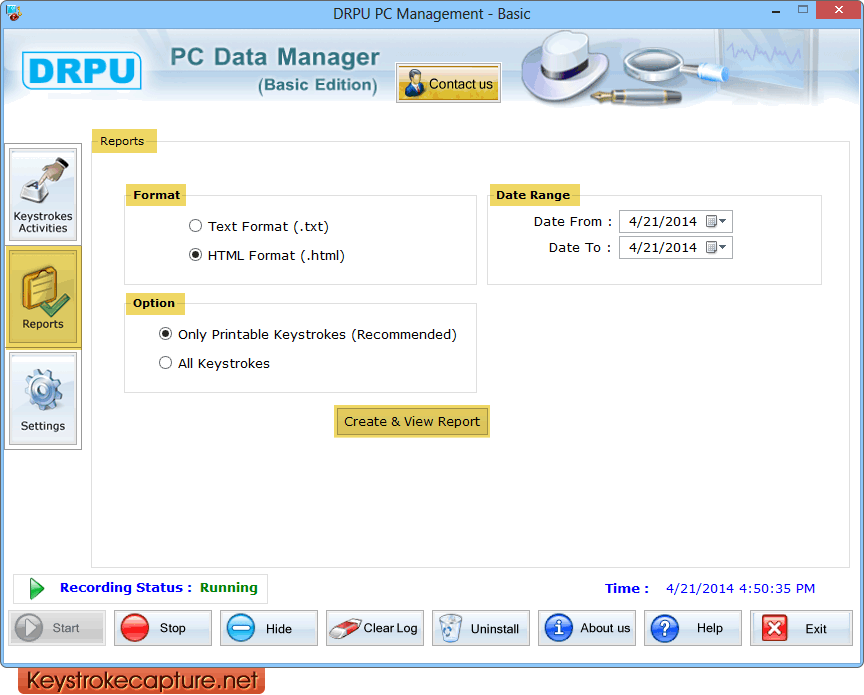Click the grayed Start recording button
The image size is (864, 695).
tap(57, 628)
